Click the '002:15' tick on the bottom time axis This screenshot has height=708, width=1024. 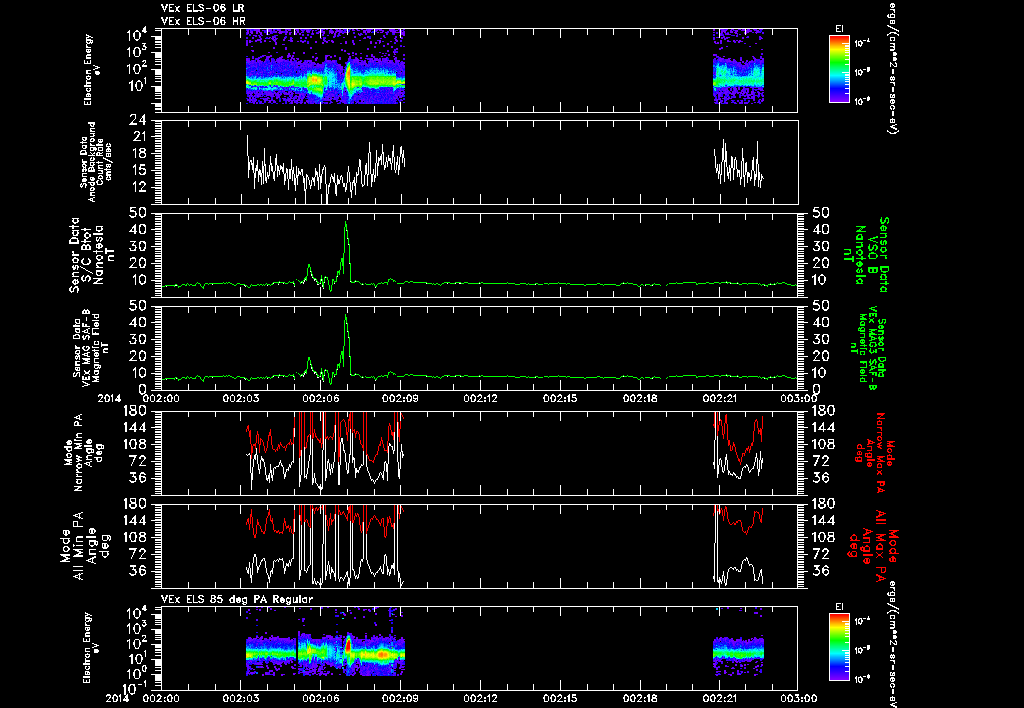click(x=560, y=698)
